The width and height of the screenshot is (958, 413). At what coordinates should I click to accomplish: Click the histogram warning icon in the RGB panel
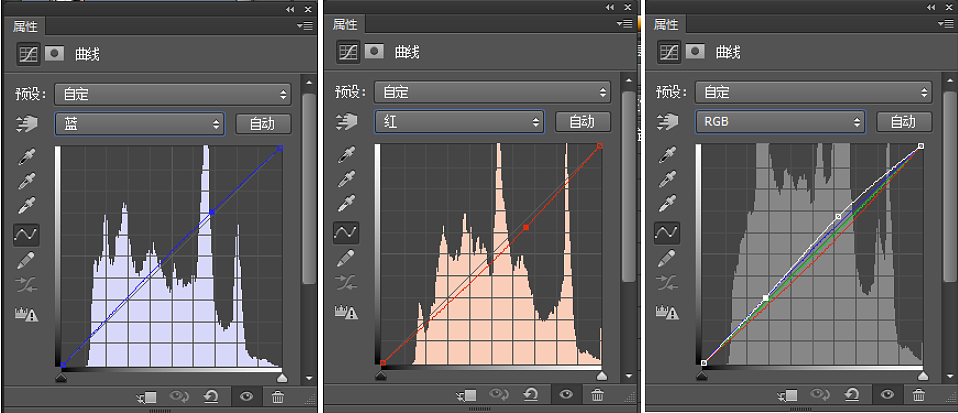tap(667, 313)
